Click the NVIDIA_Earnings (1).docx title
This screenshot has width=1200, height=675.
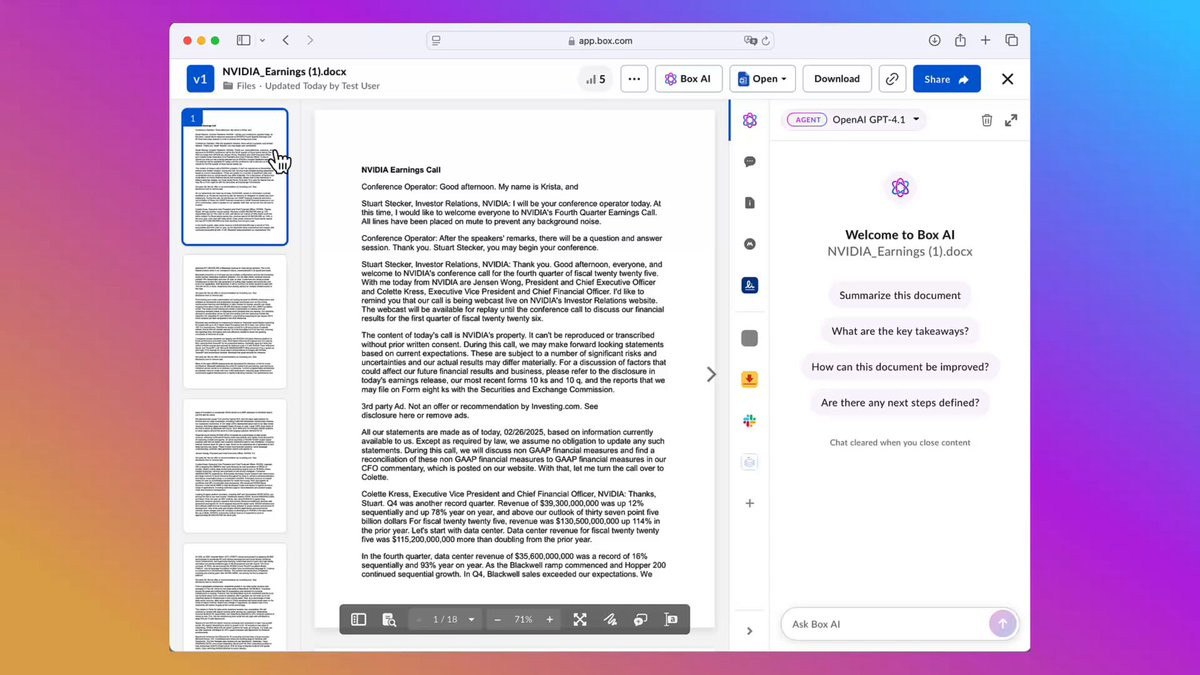(x=284, y=72)
